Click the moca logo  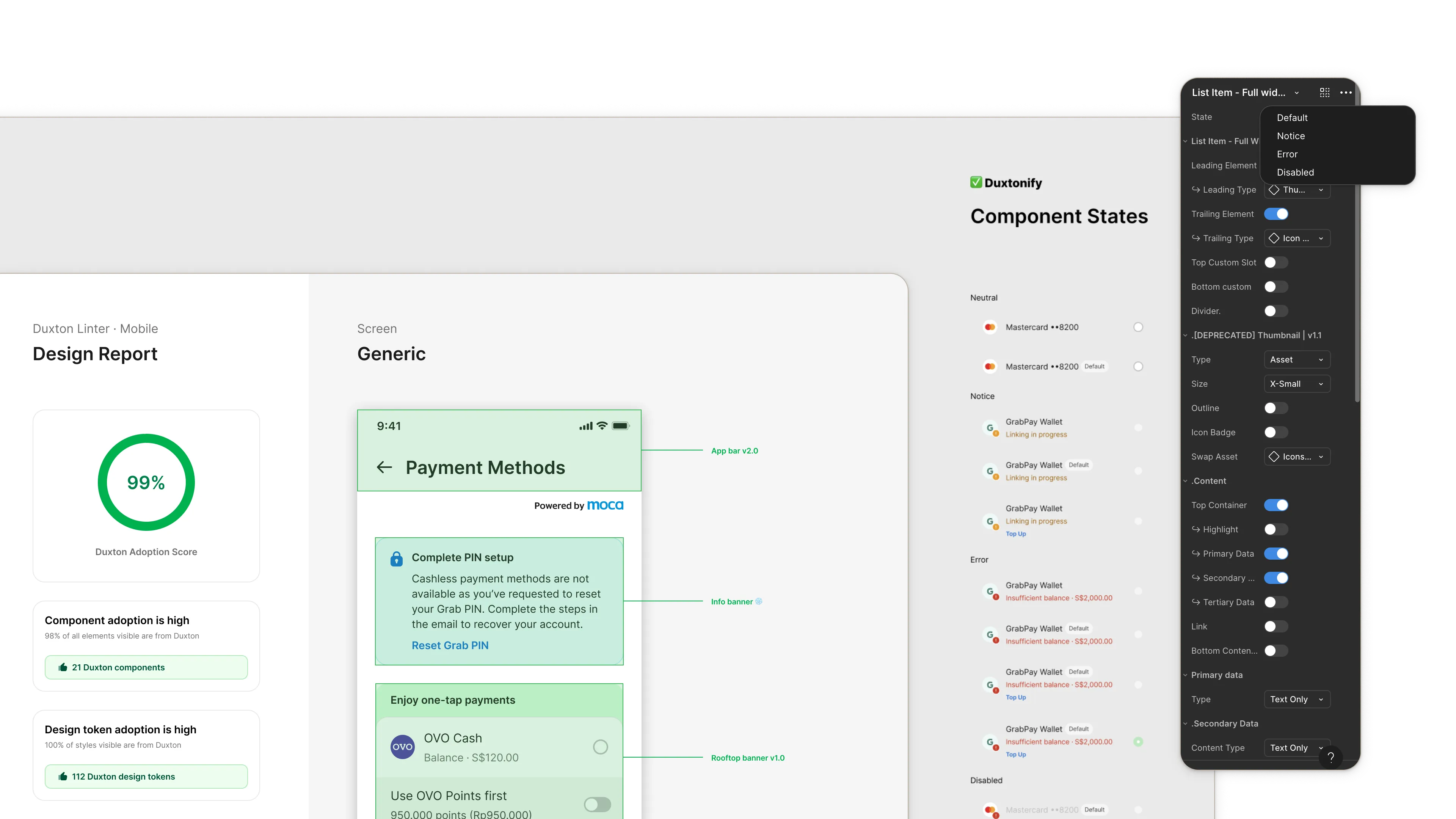(x=605, y=505)
